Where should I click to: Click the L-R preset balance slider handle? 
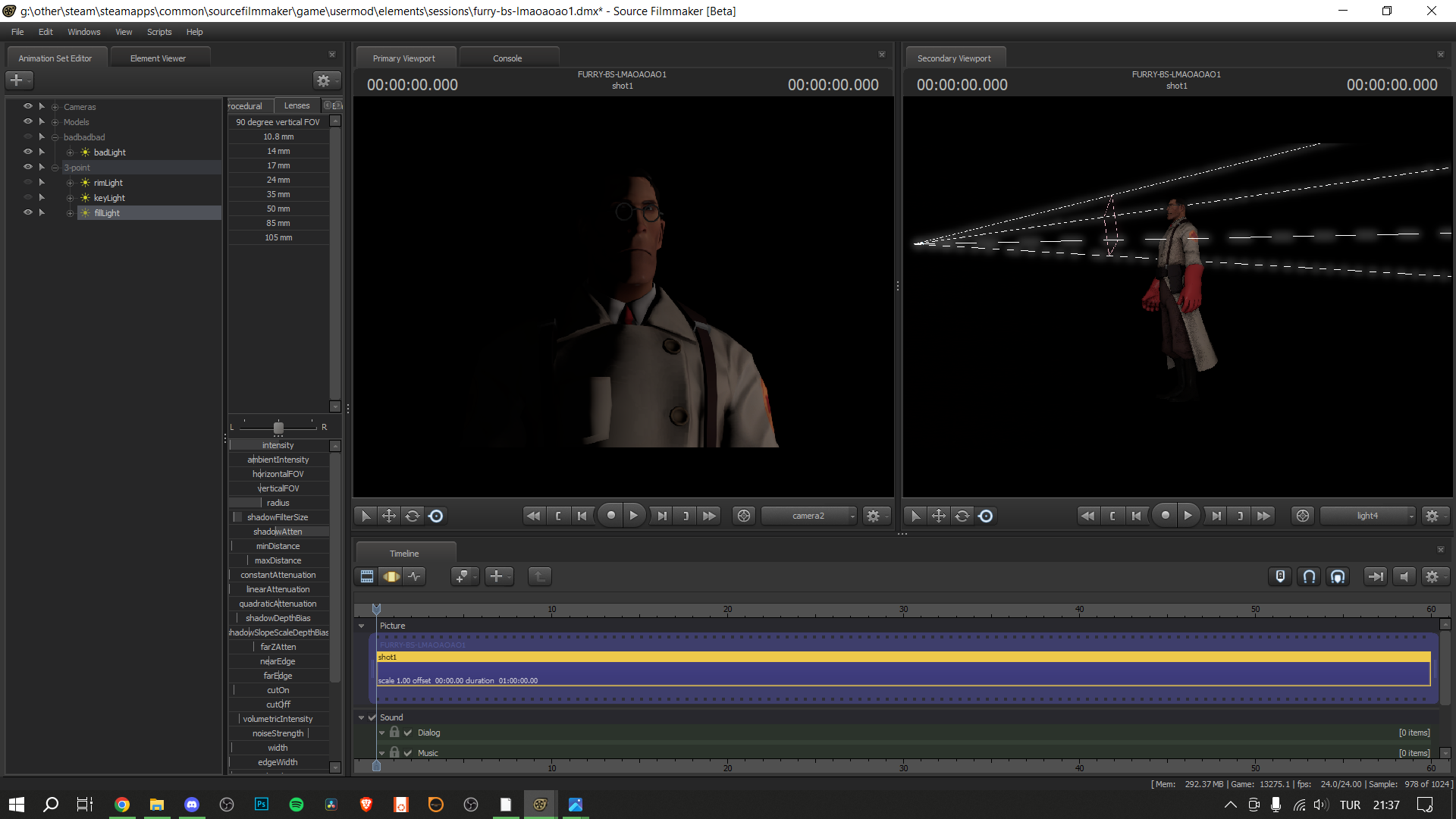click(278, 428)
